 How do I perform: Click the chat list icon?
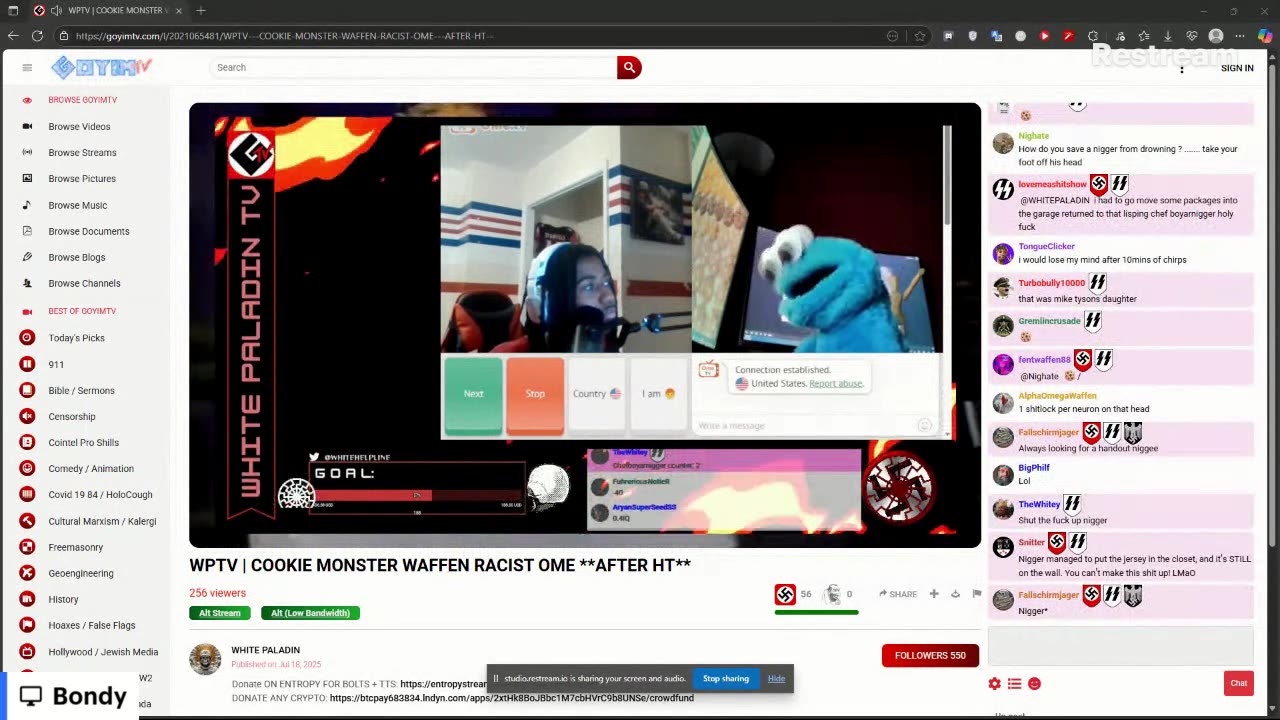pyautogui.click(x=1014, y=683)
